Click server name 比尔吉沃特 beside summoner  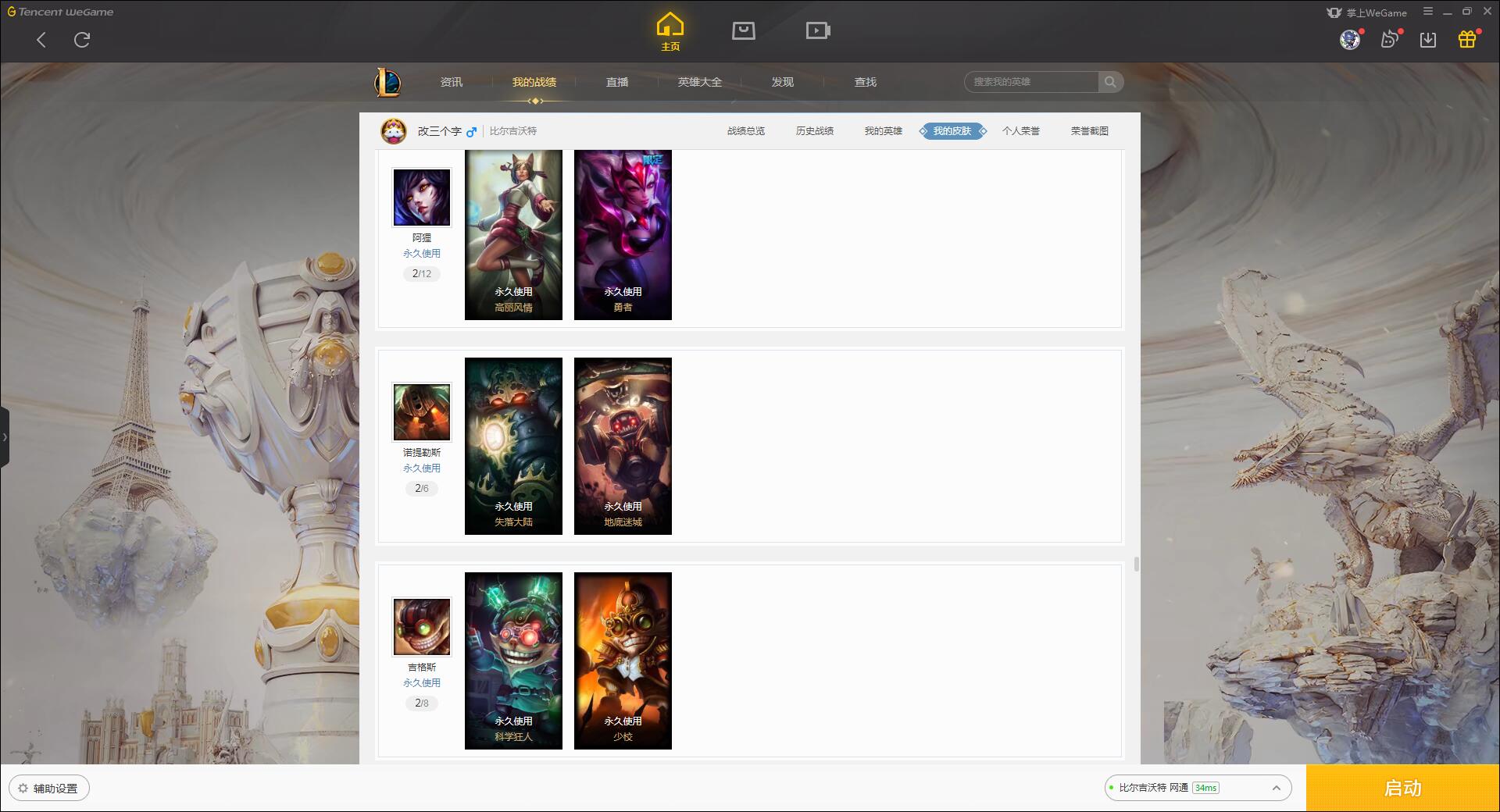[513, 131]
